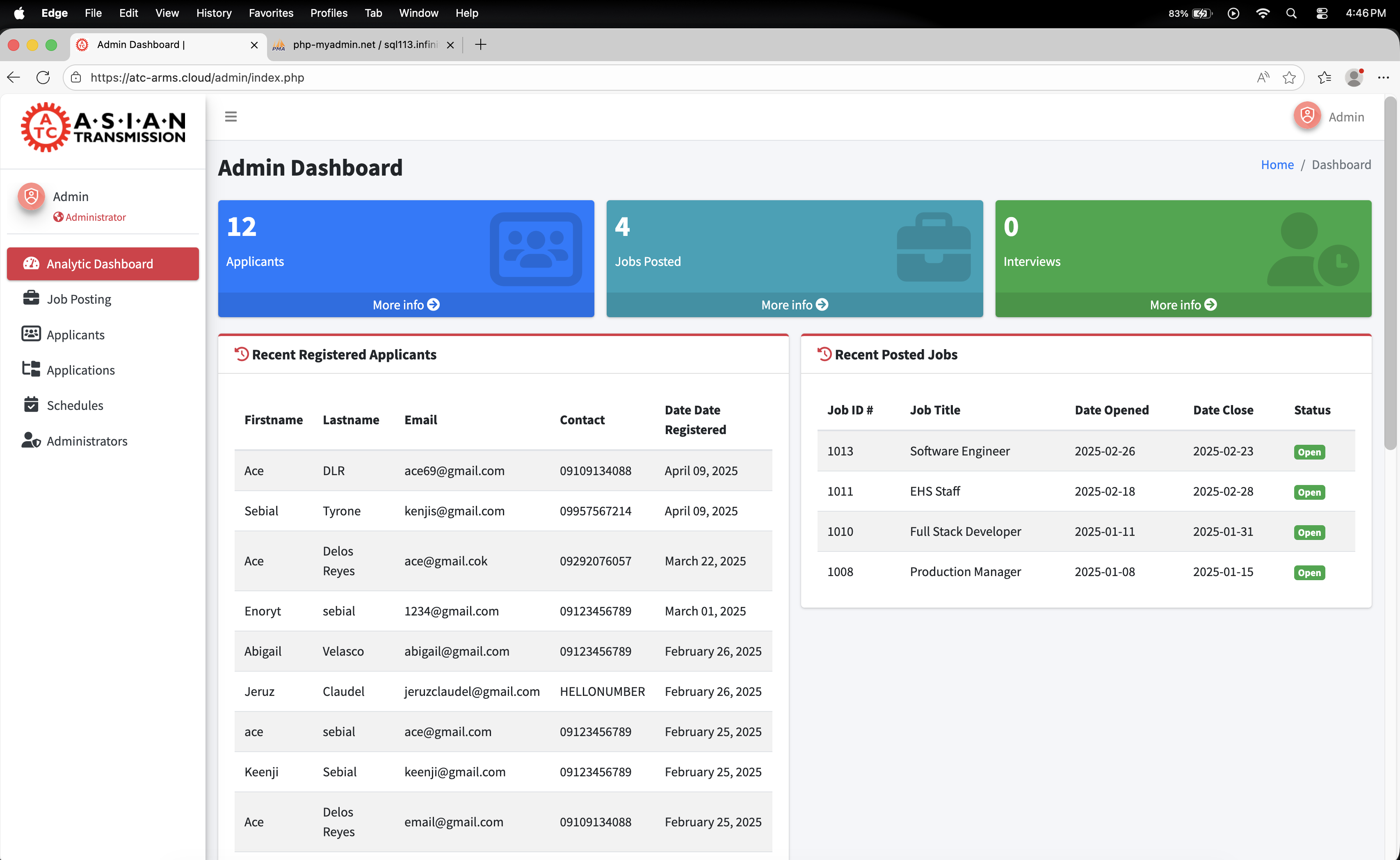This screenshot has height=860, width=1400.
Task: Click the Applications folder-tree icon
Action: [31, 369]
